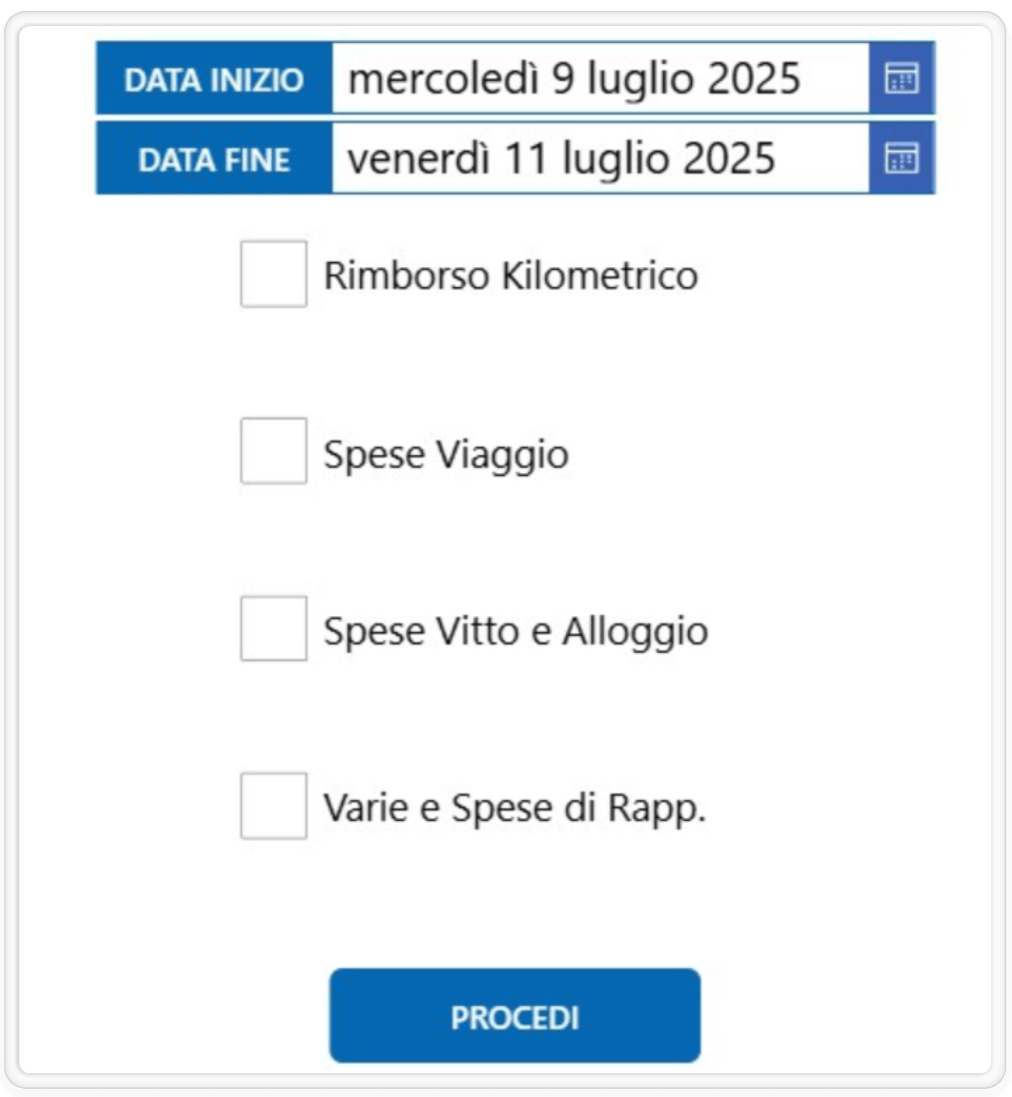
Task: Click the DATA FINE header label
Action: 214,160
